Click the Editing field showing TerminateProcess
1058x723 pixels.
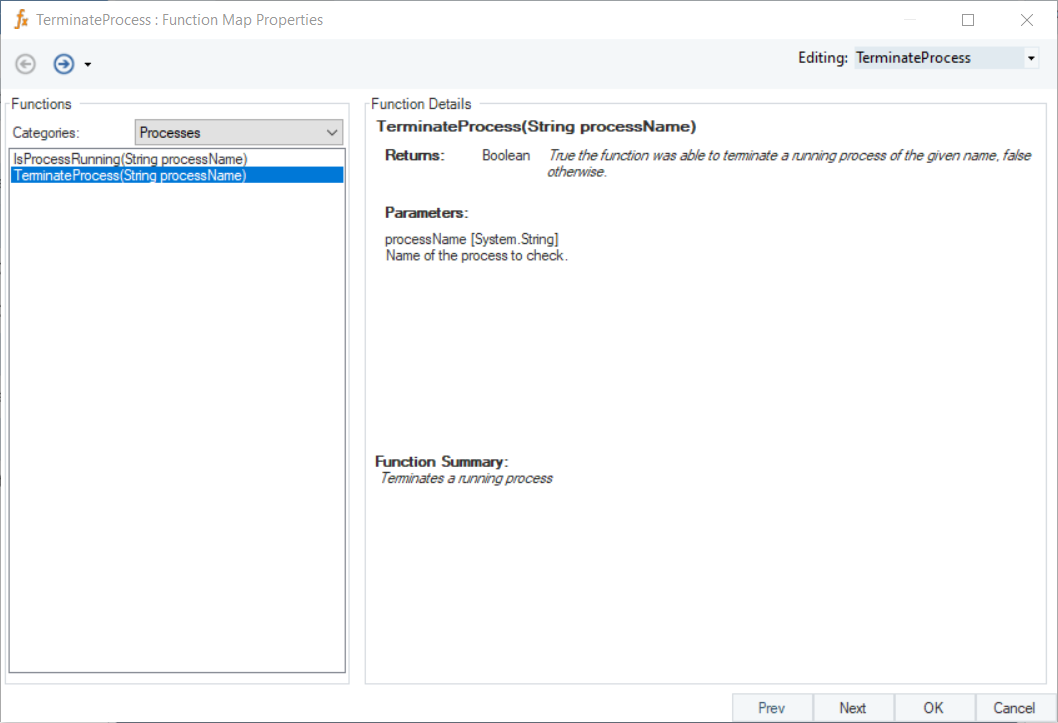(x=936, y=58)
